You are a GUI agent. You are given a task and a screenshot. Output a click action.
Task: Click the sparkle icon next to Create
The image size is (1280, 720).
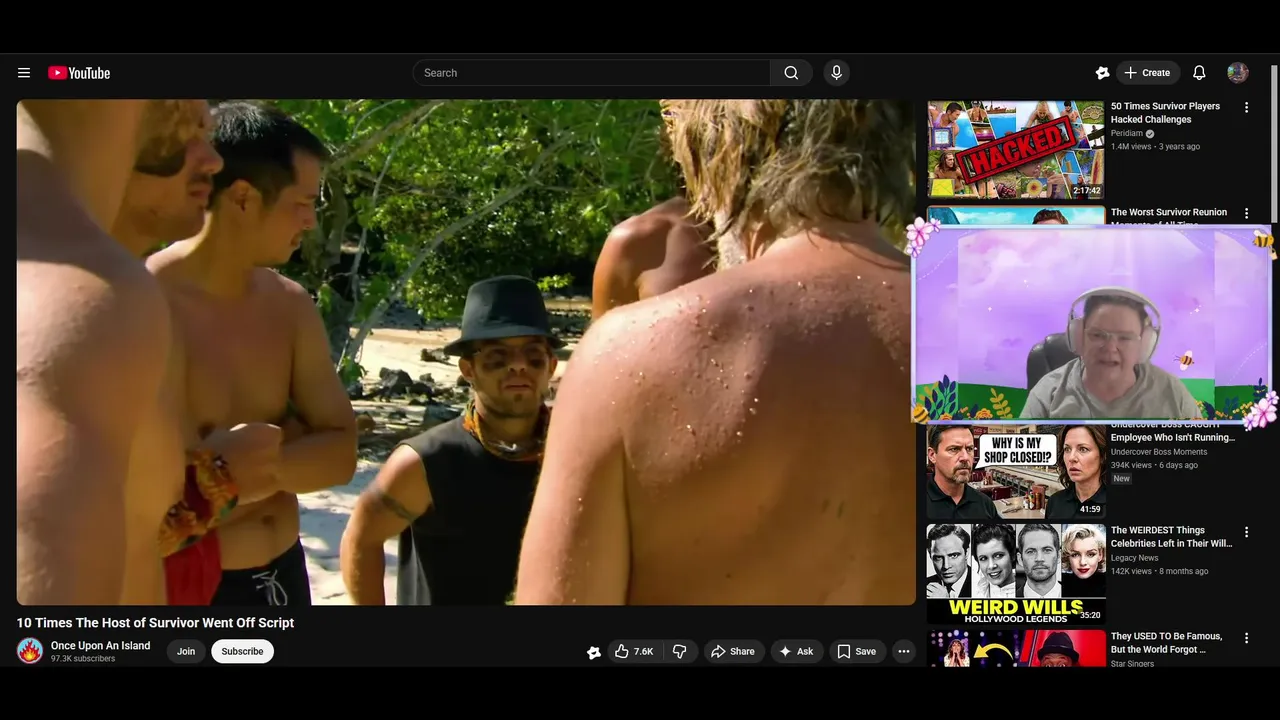[x=1102, y=73]
